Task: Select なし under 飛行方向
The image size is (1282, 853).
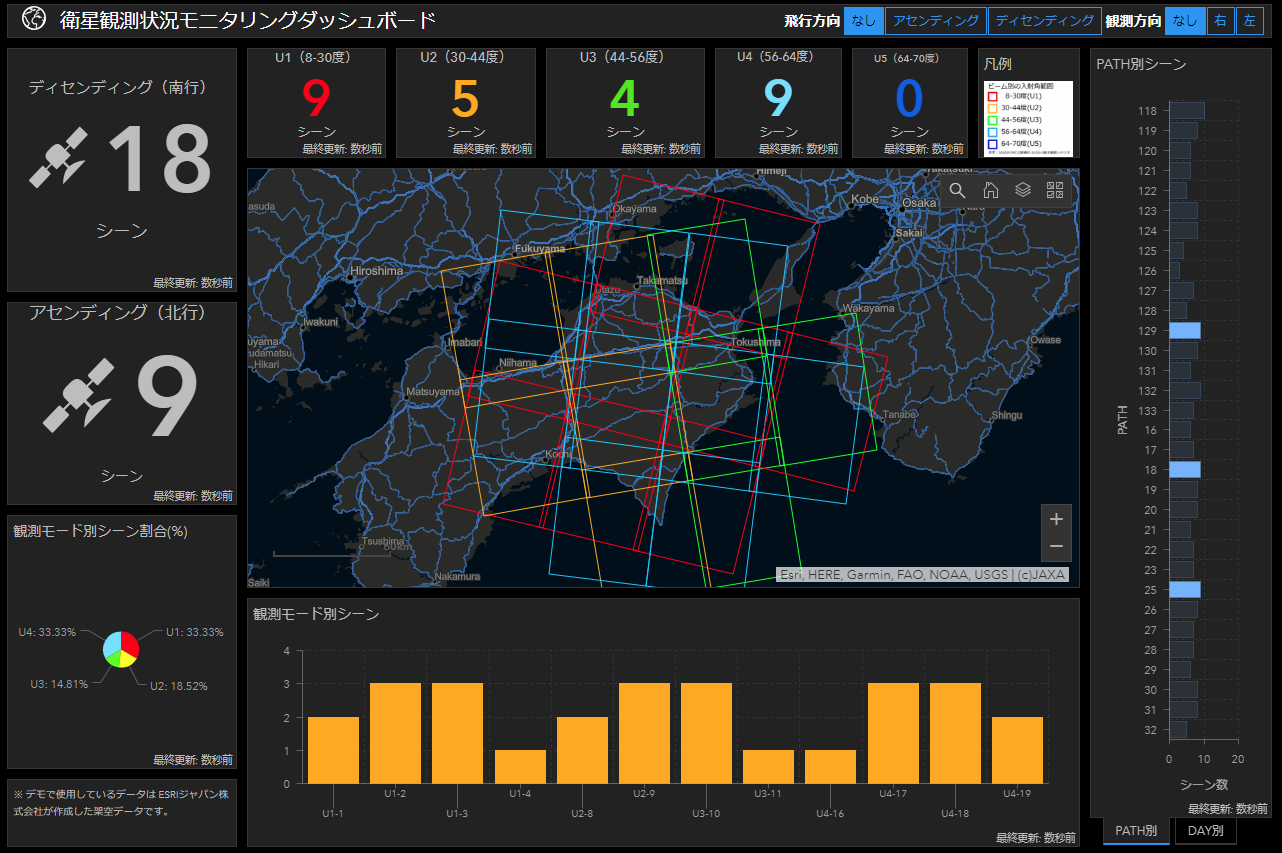Action: click(x=863, y=21)
